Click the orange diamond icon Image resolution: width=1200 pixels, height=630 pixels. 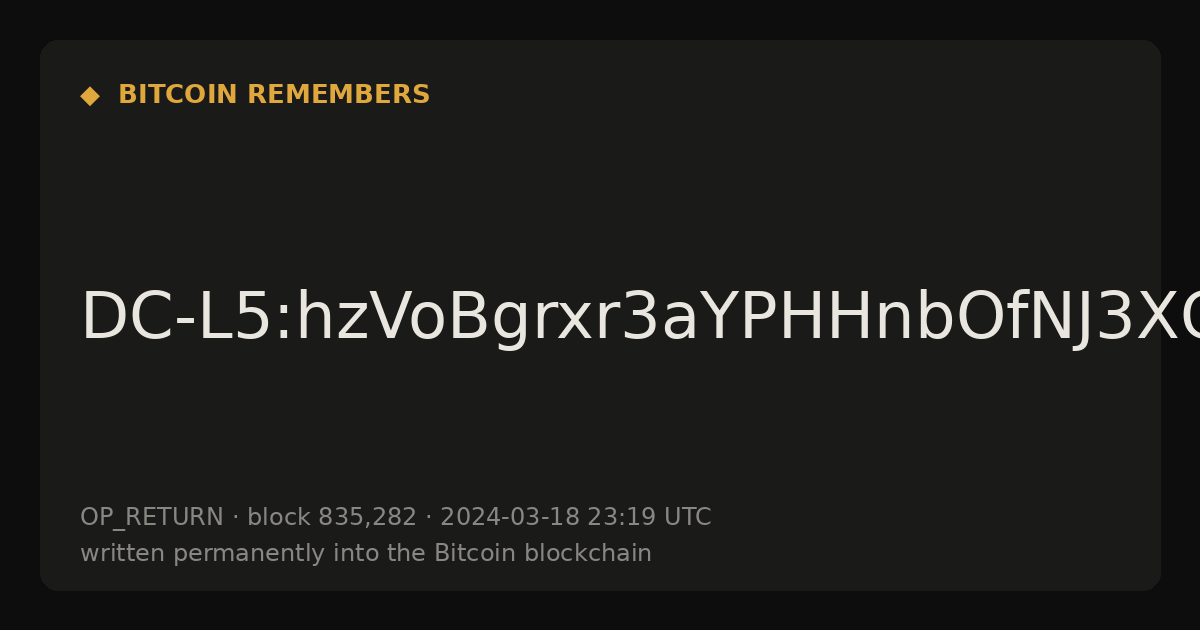[x=90, y=96]
